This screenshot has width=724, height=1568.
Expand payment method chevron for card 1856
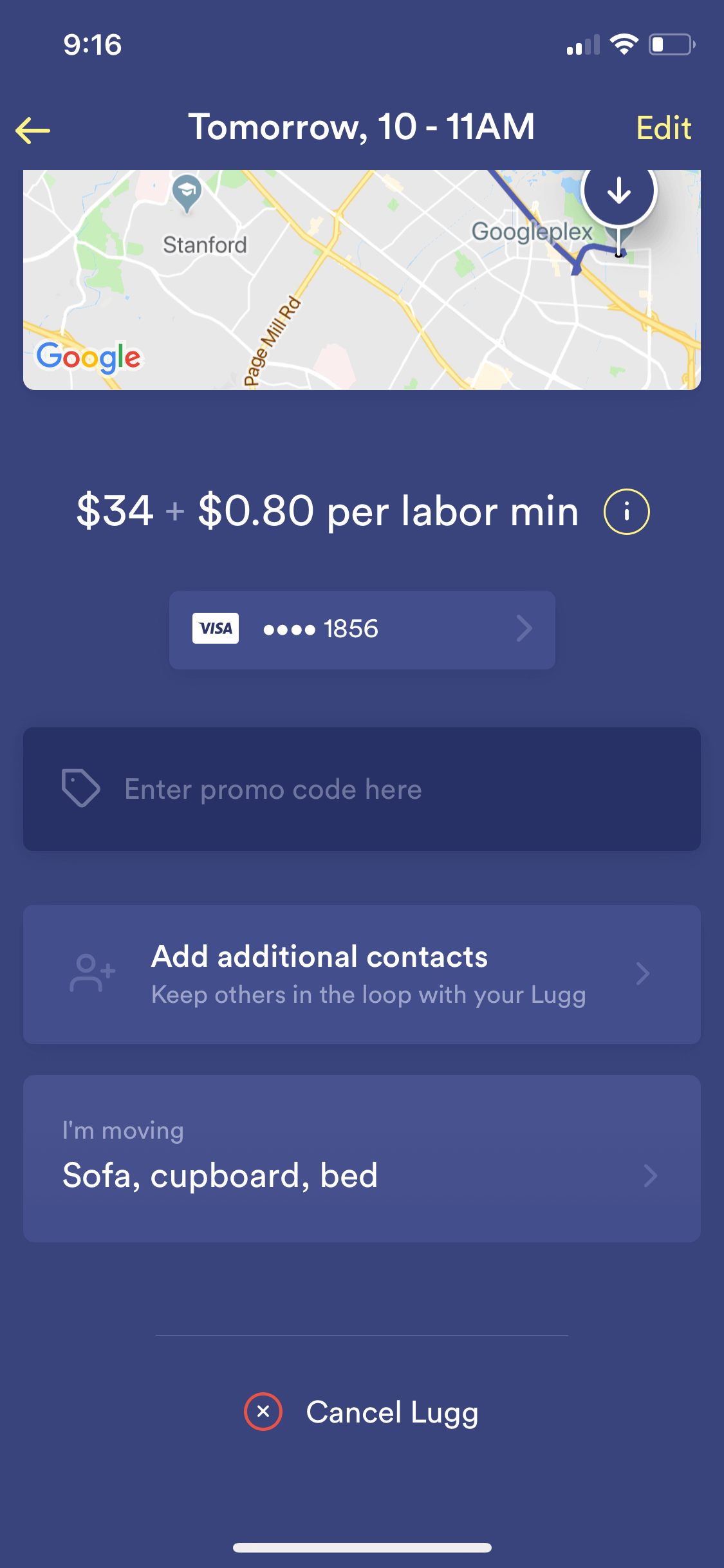point(524,628)
